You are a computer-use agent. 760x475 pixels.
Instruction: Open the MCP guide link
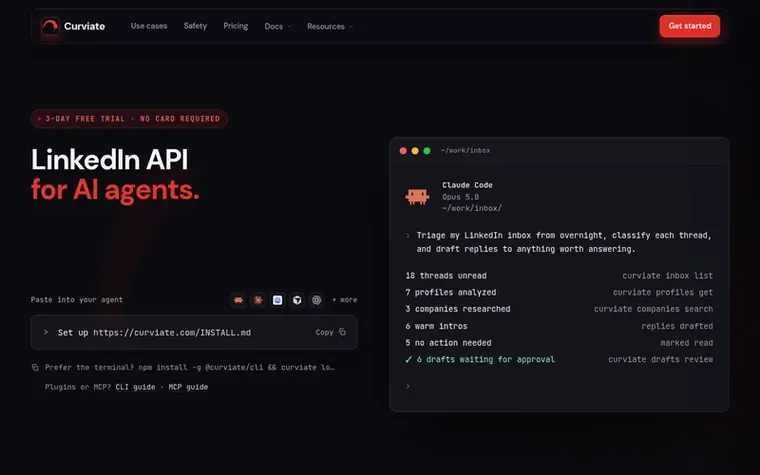pos(188,387)
